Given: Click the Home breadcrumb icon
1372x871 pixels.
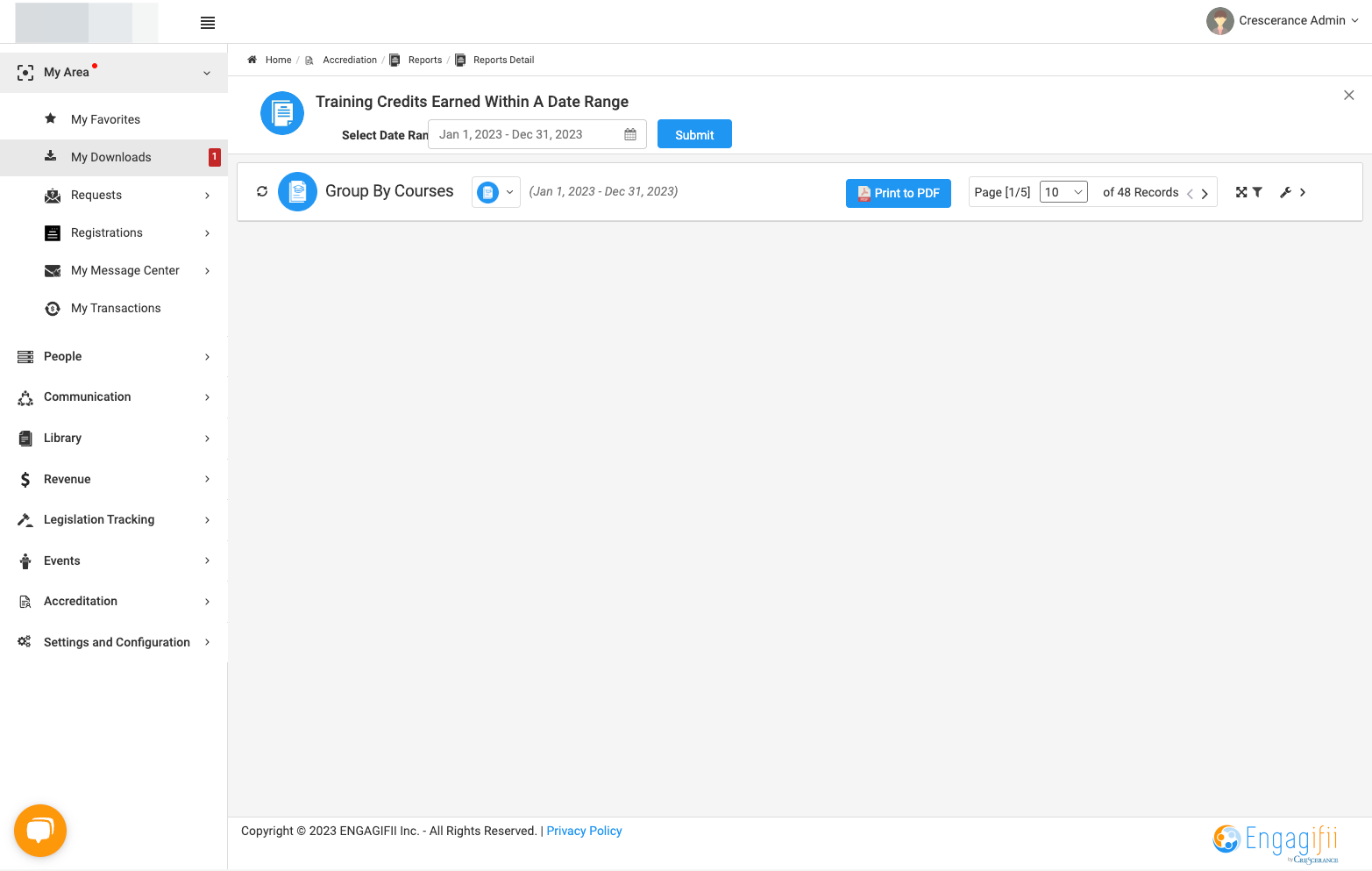Looking at the screenshot, I should [x=252, y=60].
